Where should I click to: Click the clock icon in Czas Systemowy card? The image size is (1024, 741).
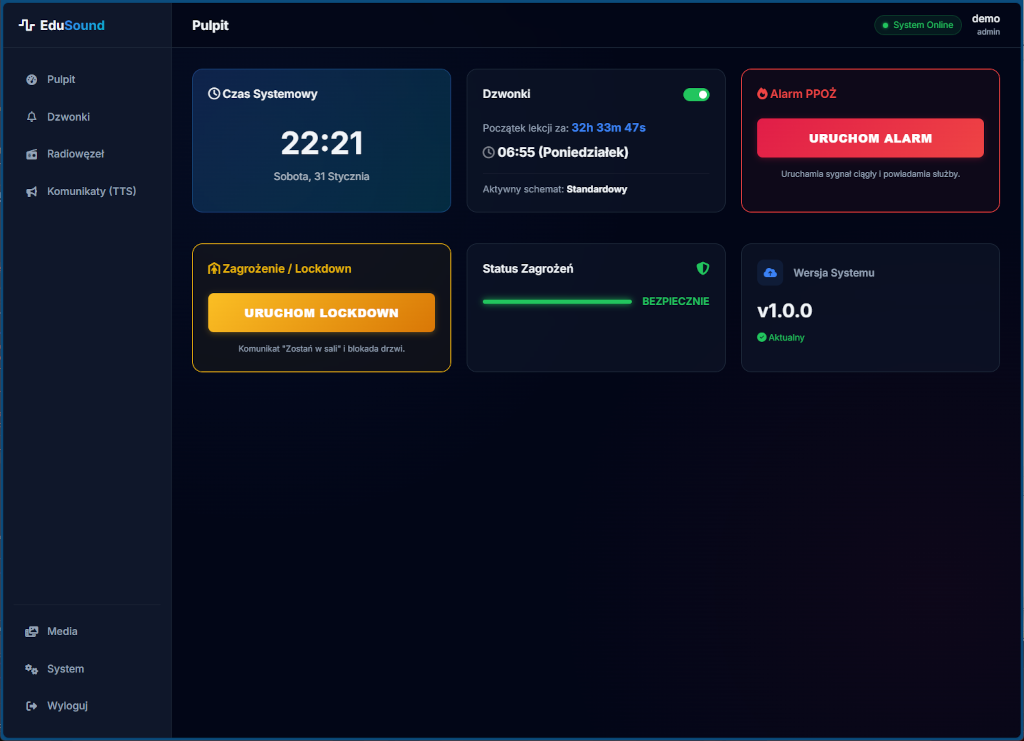[x=214, y=94]
